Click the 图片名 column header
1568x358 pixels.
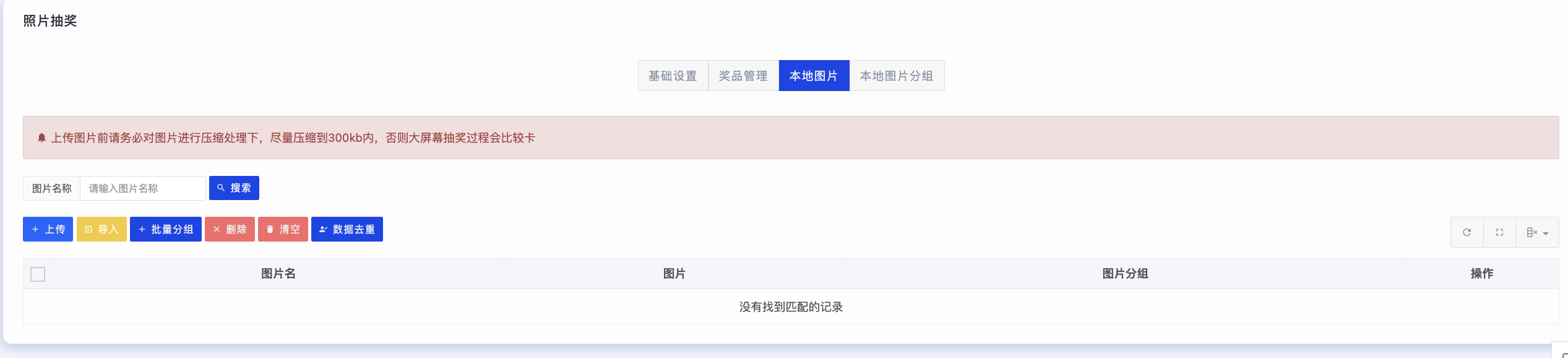pos(278,273)
